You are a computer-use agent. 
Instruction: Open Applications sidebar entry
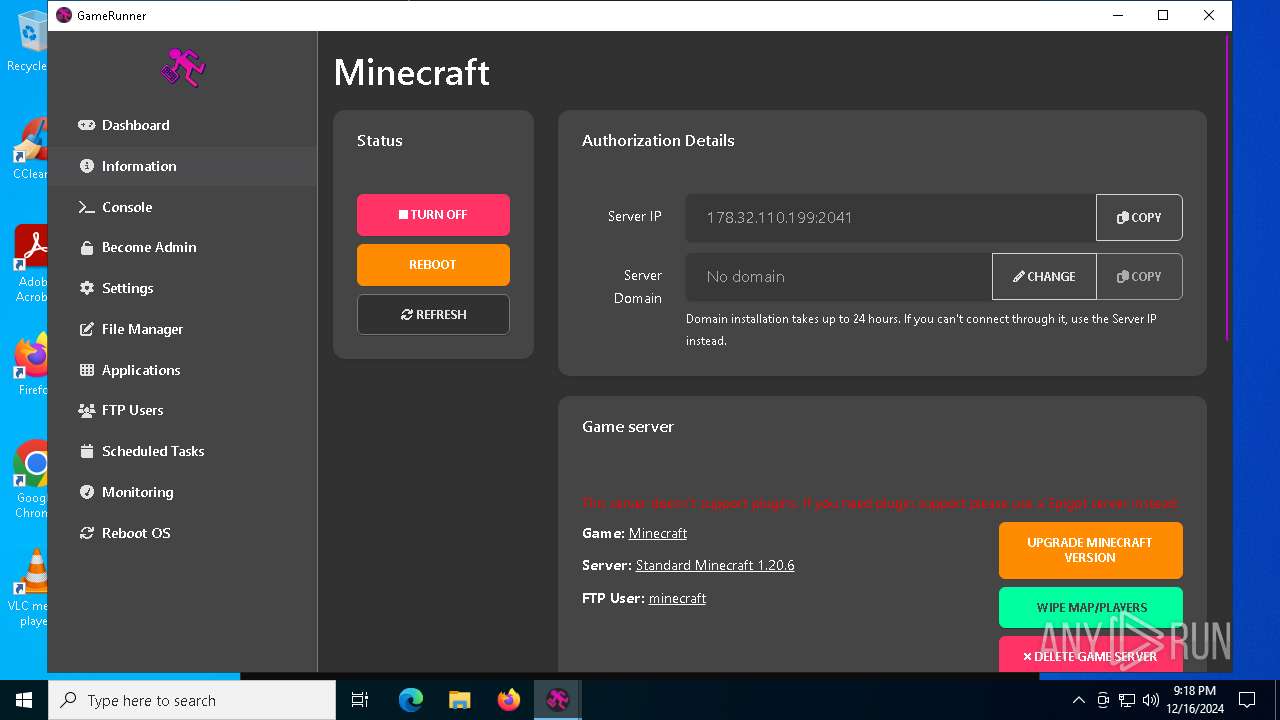182,370
